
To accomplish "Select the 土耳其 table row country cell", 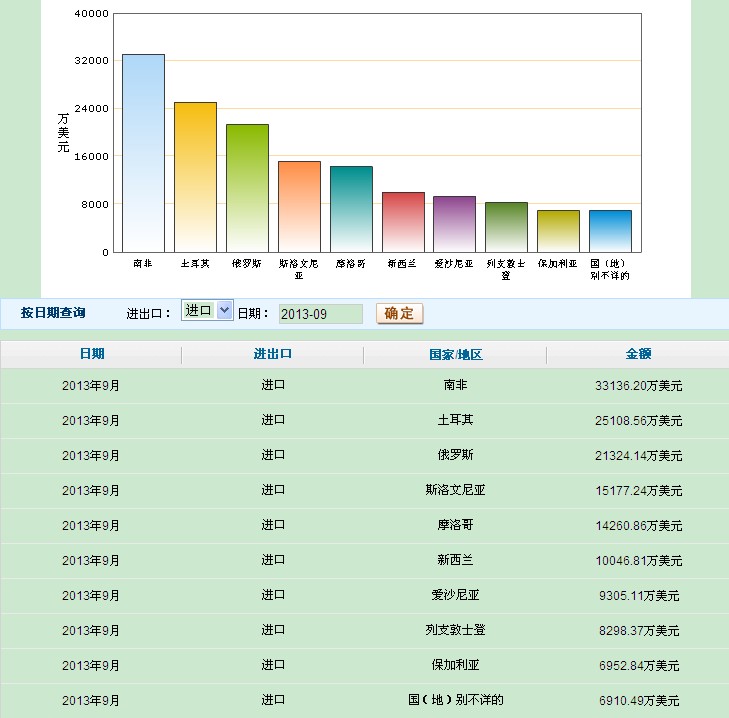I will (455, 420).
